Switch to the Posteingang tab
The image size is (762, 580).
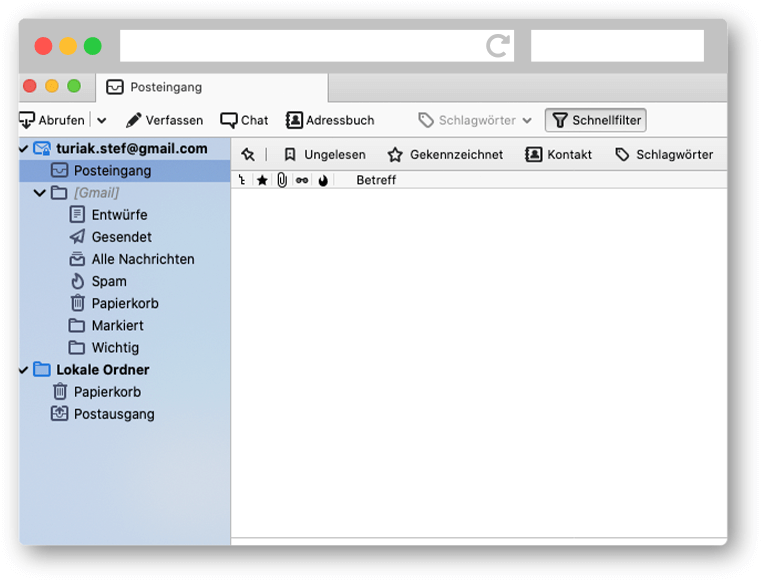click(212, 88)
